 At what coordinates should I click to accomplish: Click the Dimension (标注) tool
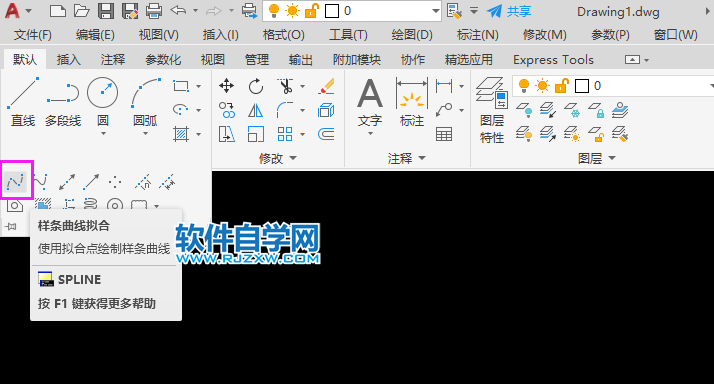[x=412, y=101]
